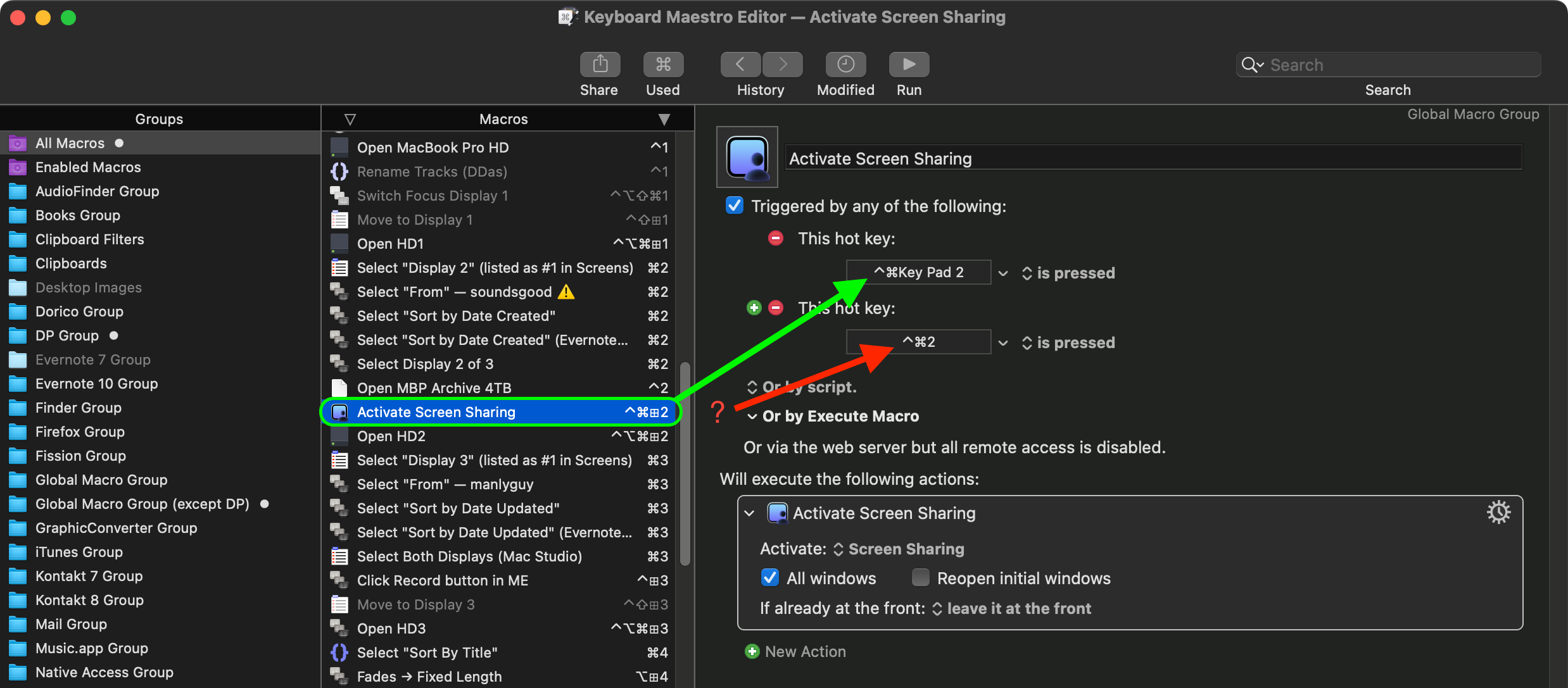Screen dimensions: 1568x688
Task: Click the AudioFinder Group folder icon
Action: [x=18, y=192]
